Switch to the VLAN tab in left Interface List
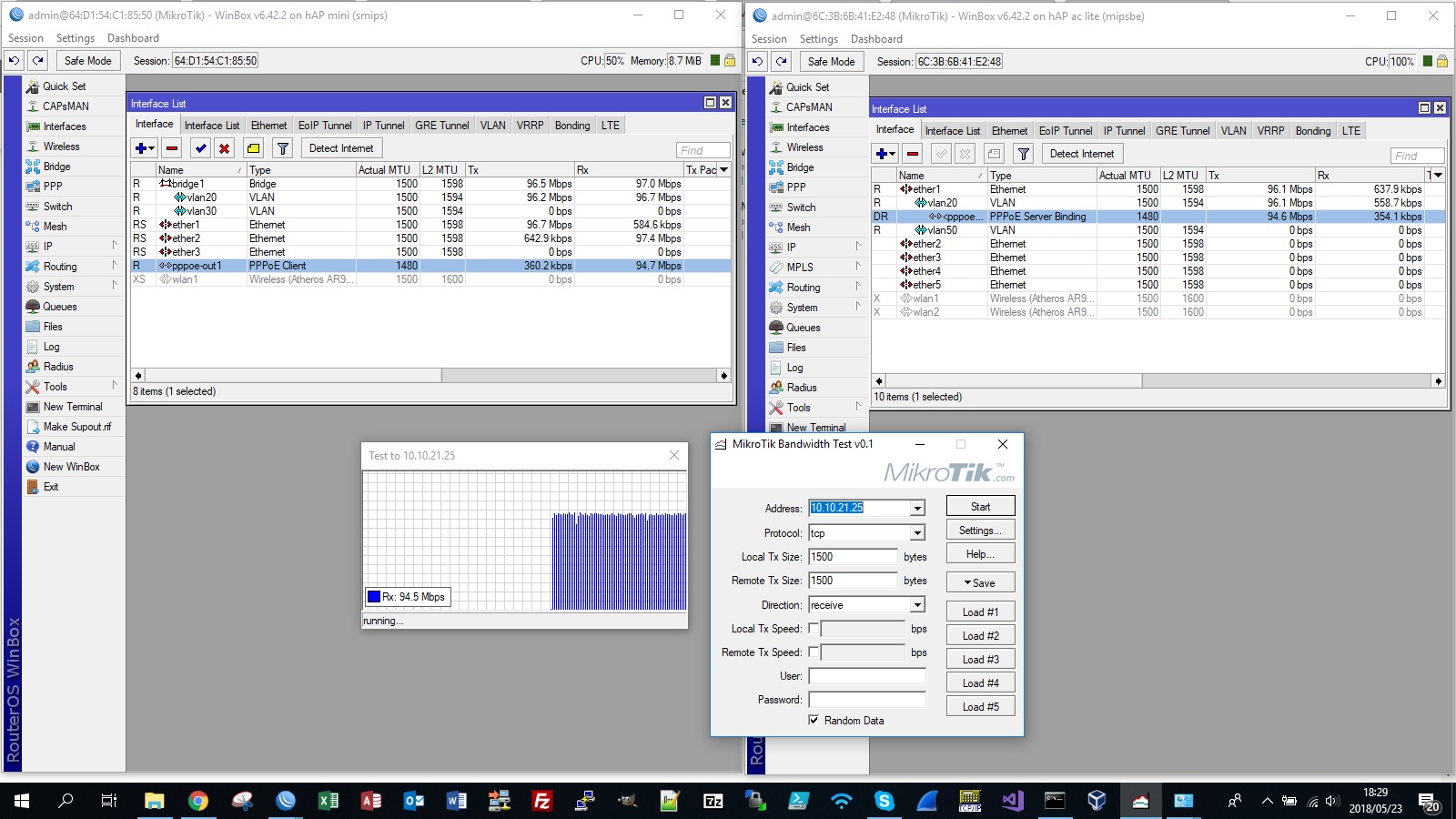Screen dimensions: 1456x819 pyautogui.click(x=492, y=126)
